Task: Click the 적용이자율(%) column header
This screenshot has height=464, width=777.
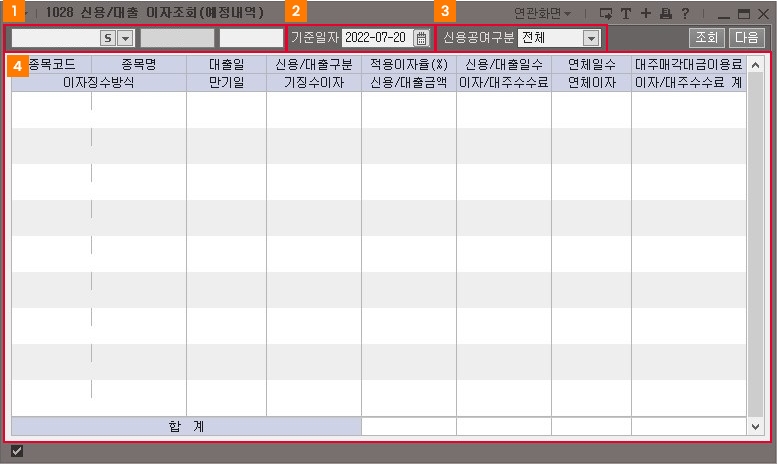Action: point(409,64)
